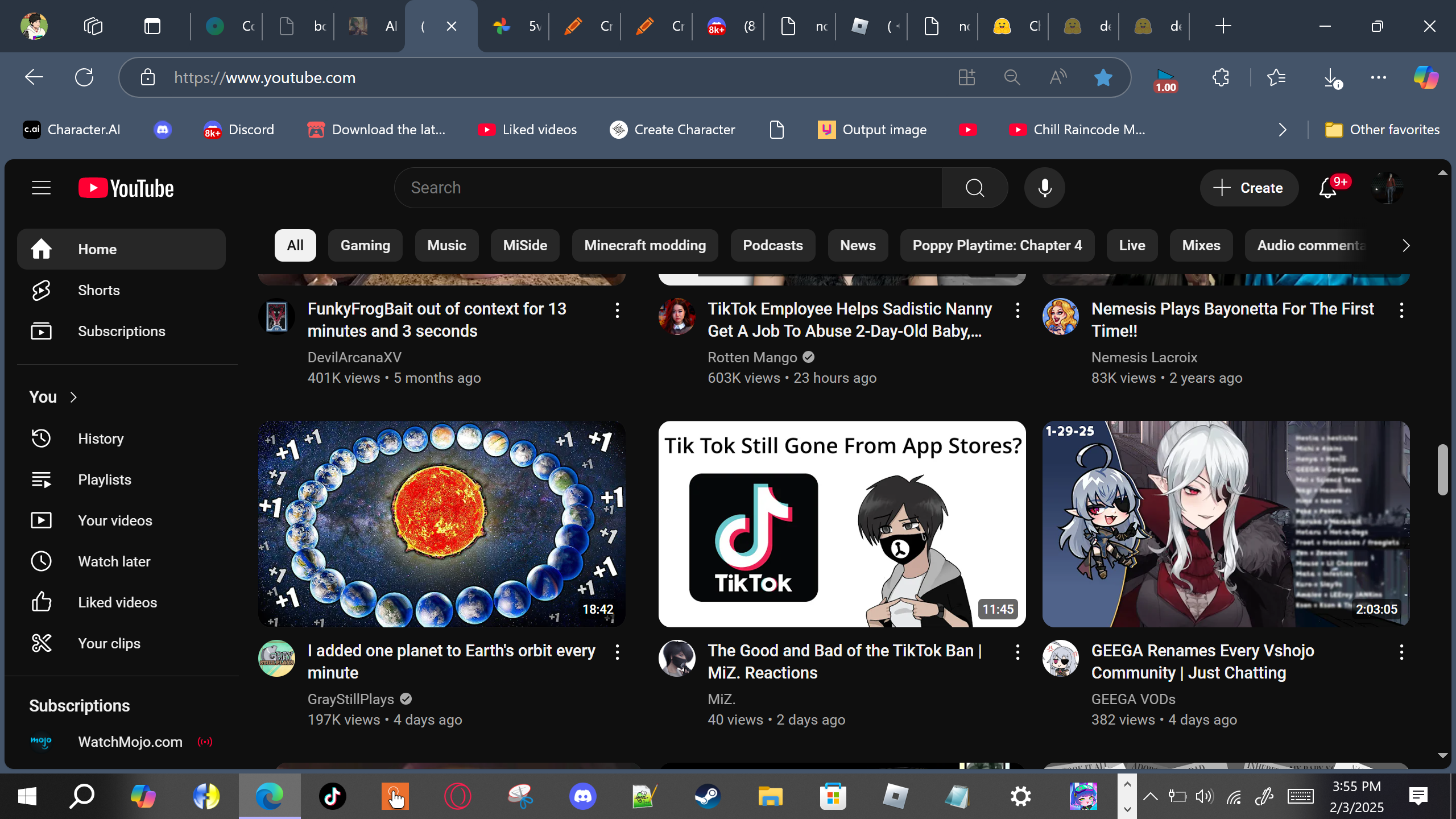Activate Read aloud in the address bar
The height and width of the screenshot is (819, 1456).
(1058, 77)
